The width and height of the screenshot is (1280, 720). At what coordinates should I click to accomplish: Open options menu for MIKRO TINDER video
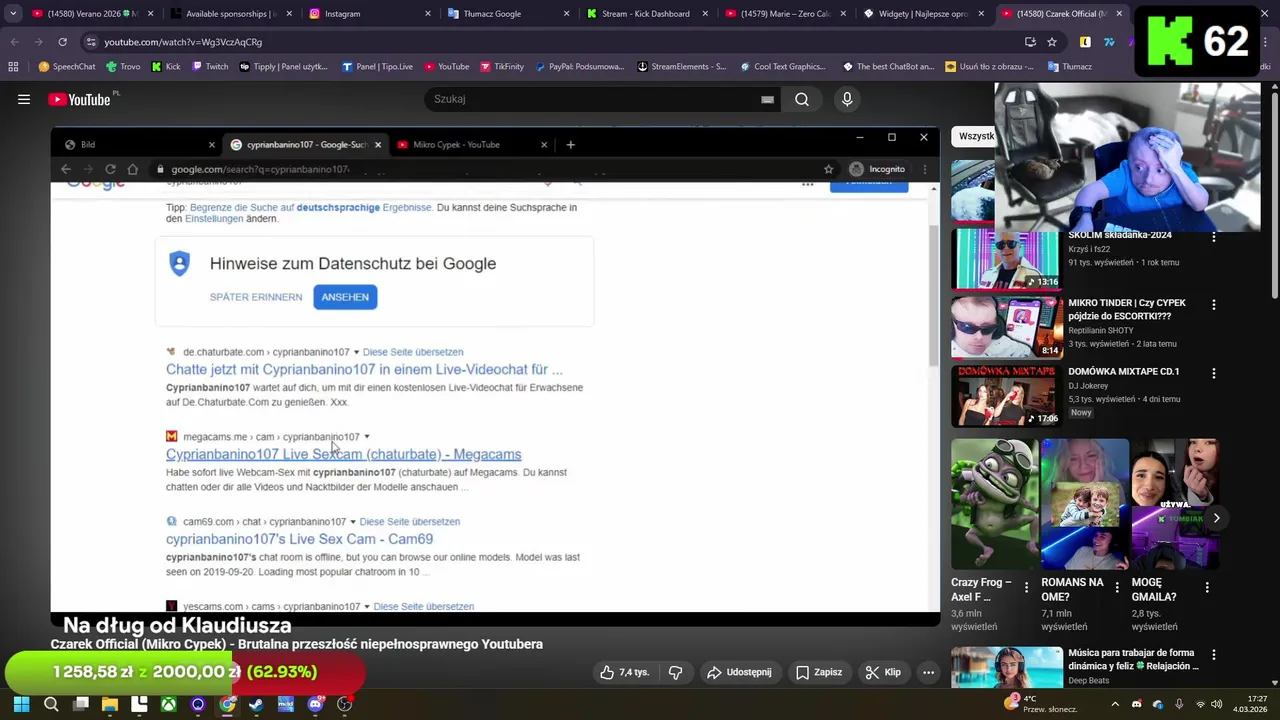click(1214, 304)
